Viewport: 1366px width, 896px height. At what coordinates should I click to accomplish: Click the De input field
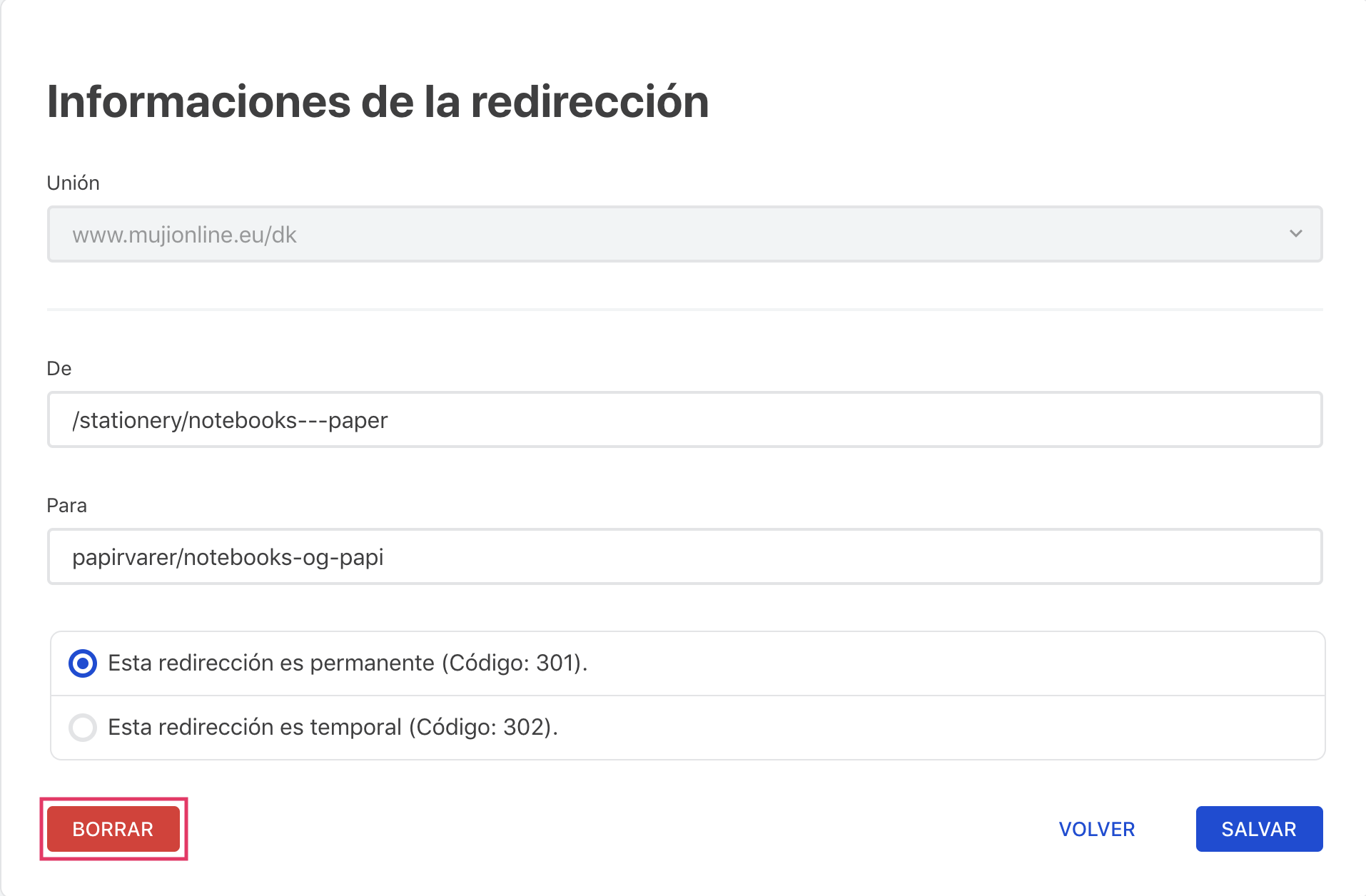[x=683, y=419]
